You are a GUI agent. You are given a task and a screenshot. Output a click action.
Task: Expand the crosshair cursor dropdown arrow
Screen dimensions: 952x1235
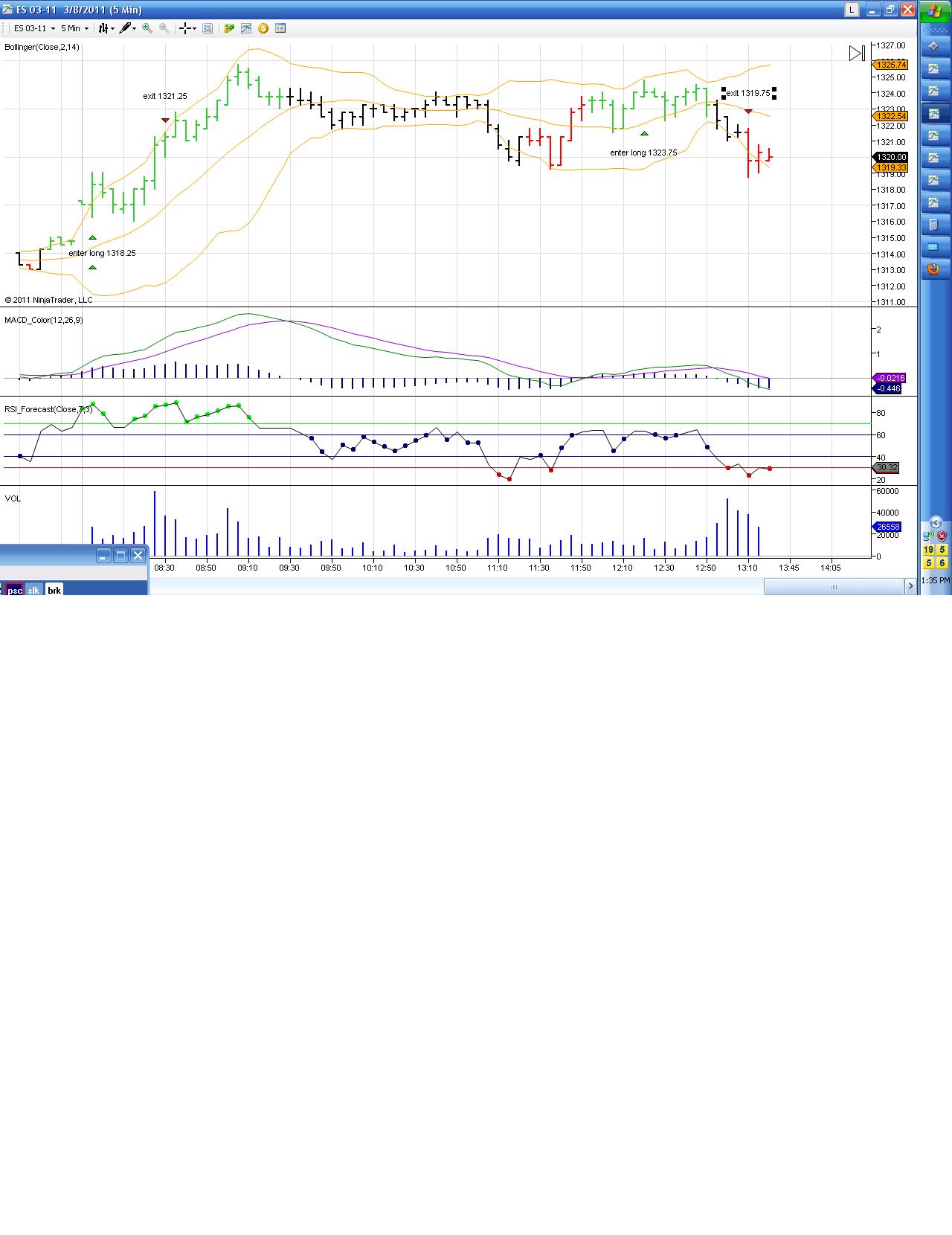tap(195, 28)
